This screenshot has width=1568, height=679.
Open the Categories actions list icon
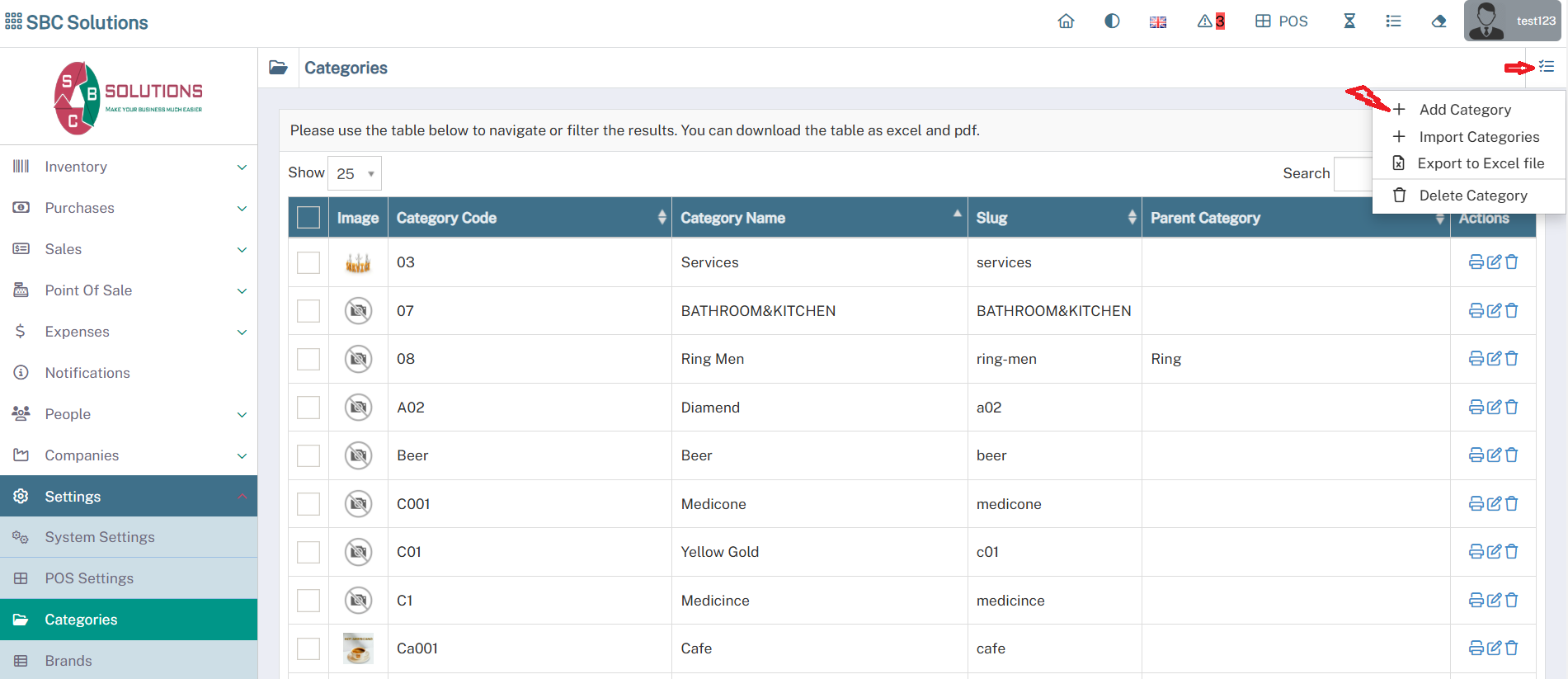[x=1547, y=67]
